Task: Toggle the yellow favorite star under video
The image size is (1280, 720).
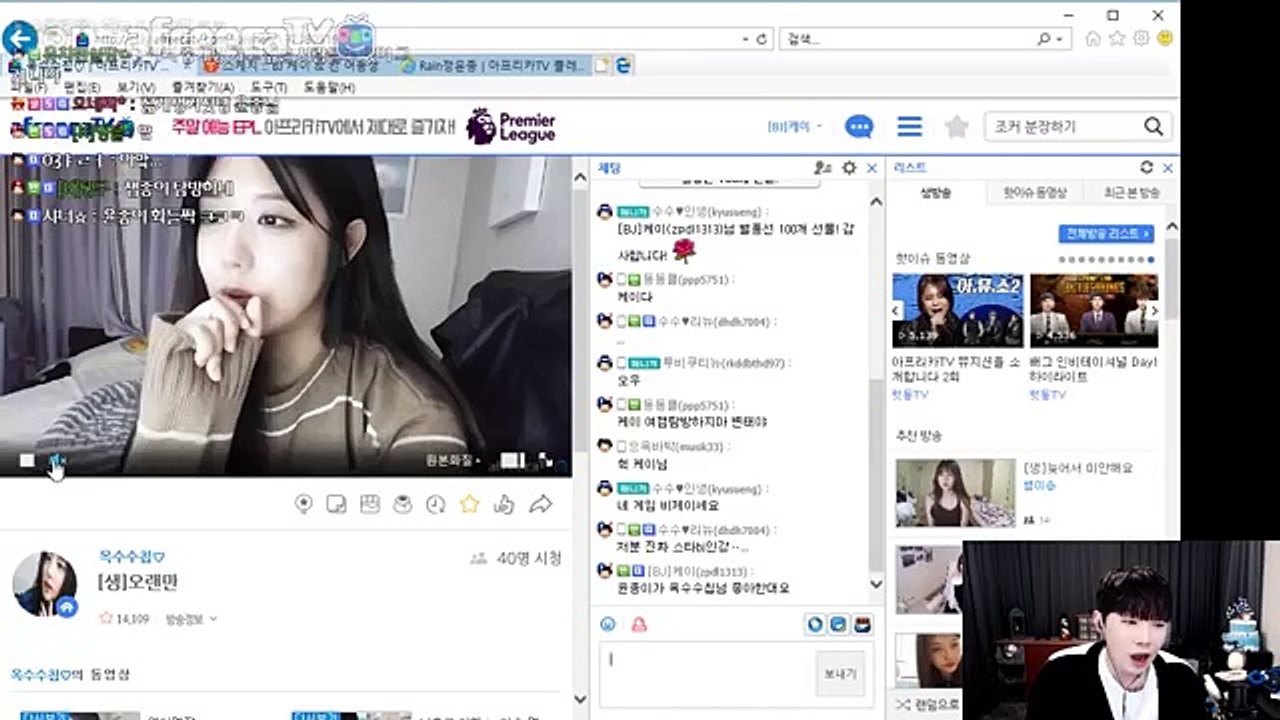Action: (469, 504)
